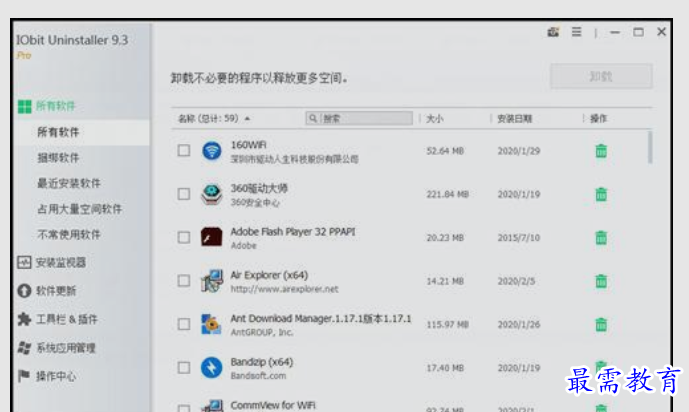The width and height of the screenshot is (689, 412).
Task: Uninstall Ant Download Manager via trash icon
Action: tap(601, 324)
